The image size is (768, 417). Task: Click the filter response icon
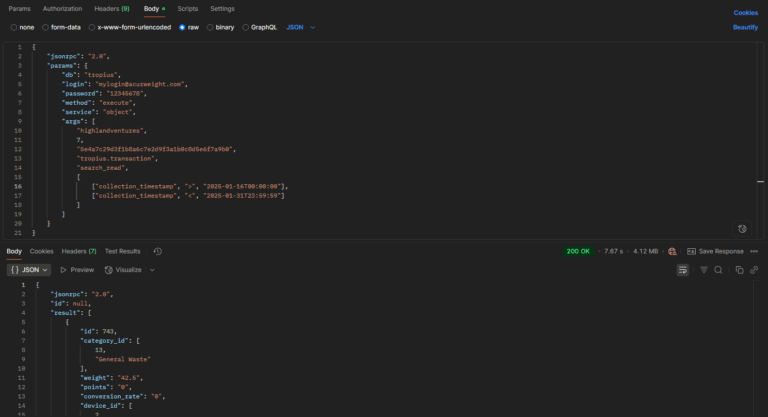pos(703,270)
